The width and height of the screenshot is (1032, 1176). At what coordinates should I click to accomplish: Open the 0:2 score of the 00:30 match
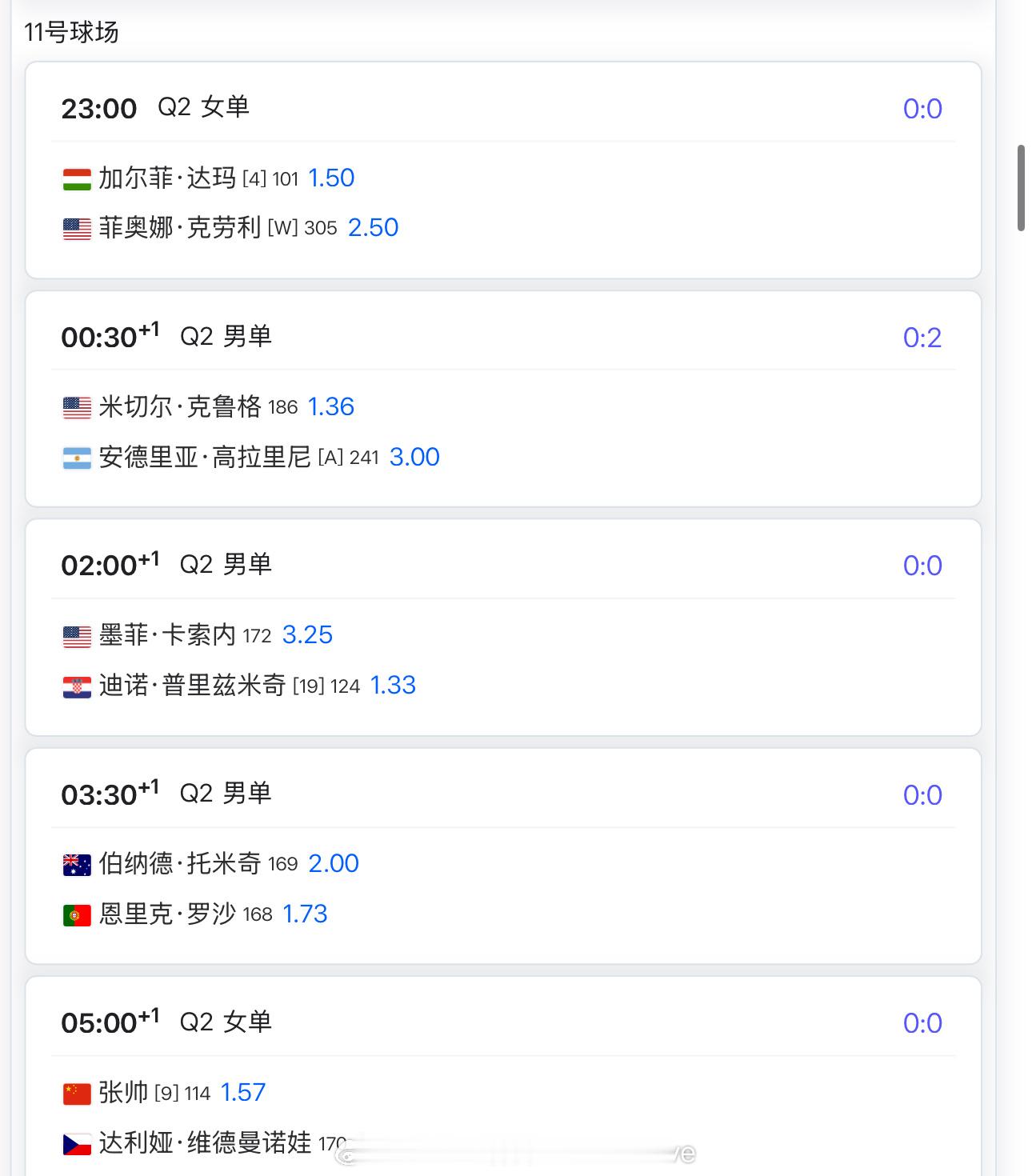(x=922, y=338)
